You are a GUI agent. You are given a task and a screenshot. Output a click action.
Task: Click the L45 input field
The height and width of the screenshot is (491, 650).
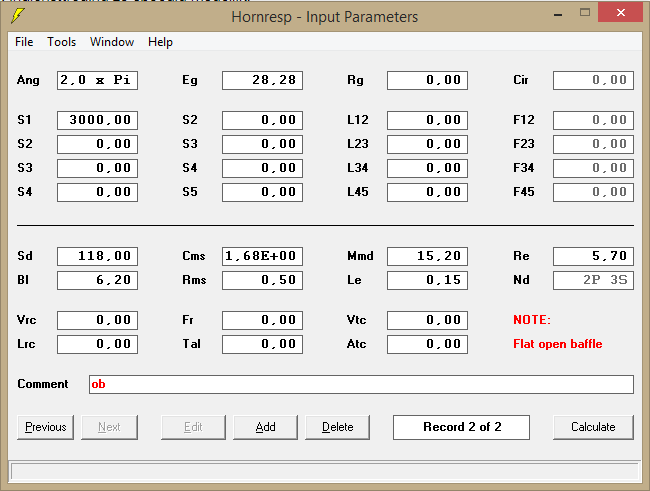427,192
